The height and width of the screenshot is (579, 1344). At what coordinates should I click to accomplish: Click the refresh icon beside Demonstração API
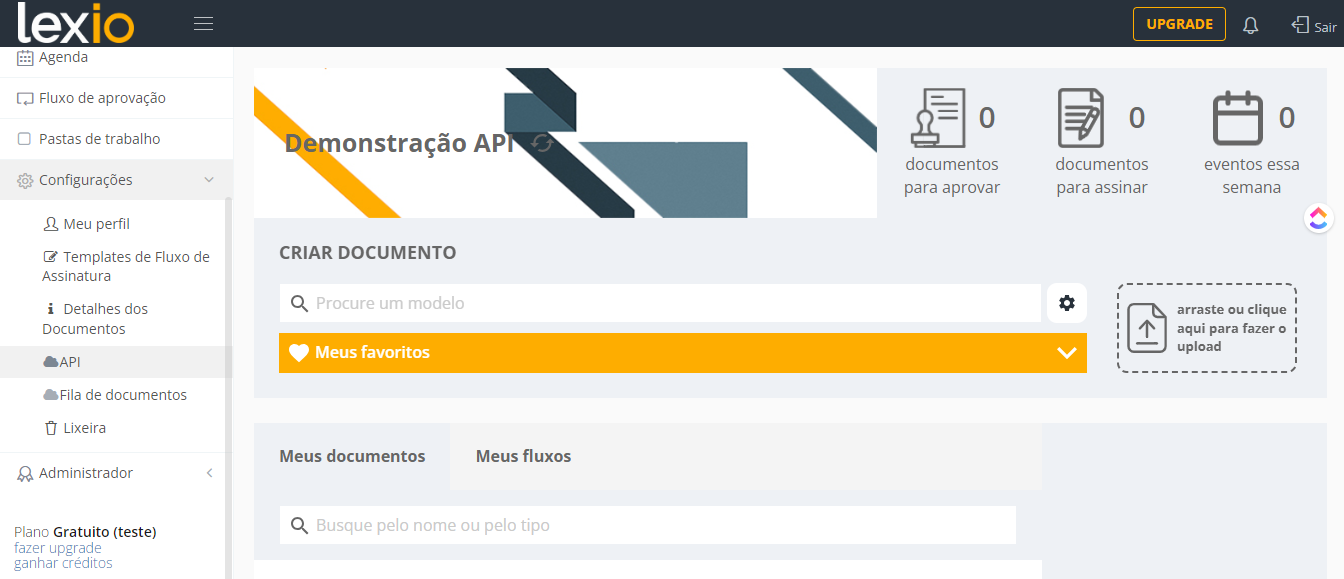point(542,143)
